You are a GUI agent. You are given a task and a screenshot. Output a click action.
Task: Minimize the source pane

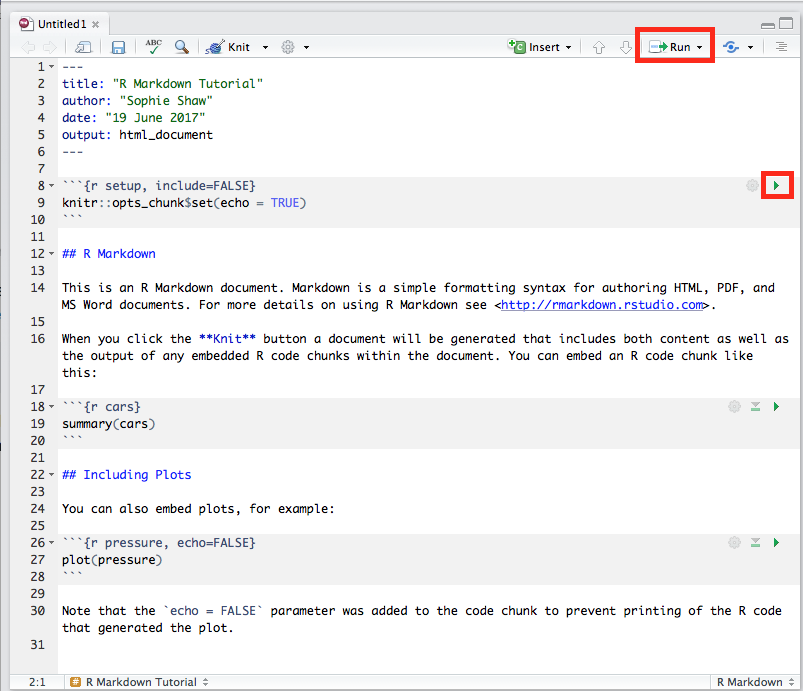[768, 25]
